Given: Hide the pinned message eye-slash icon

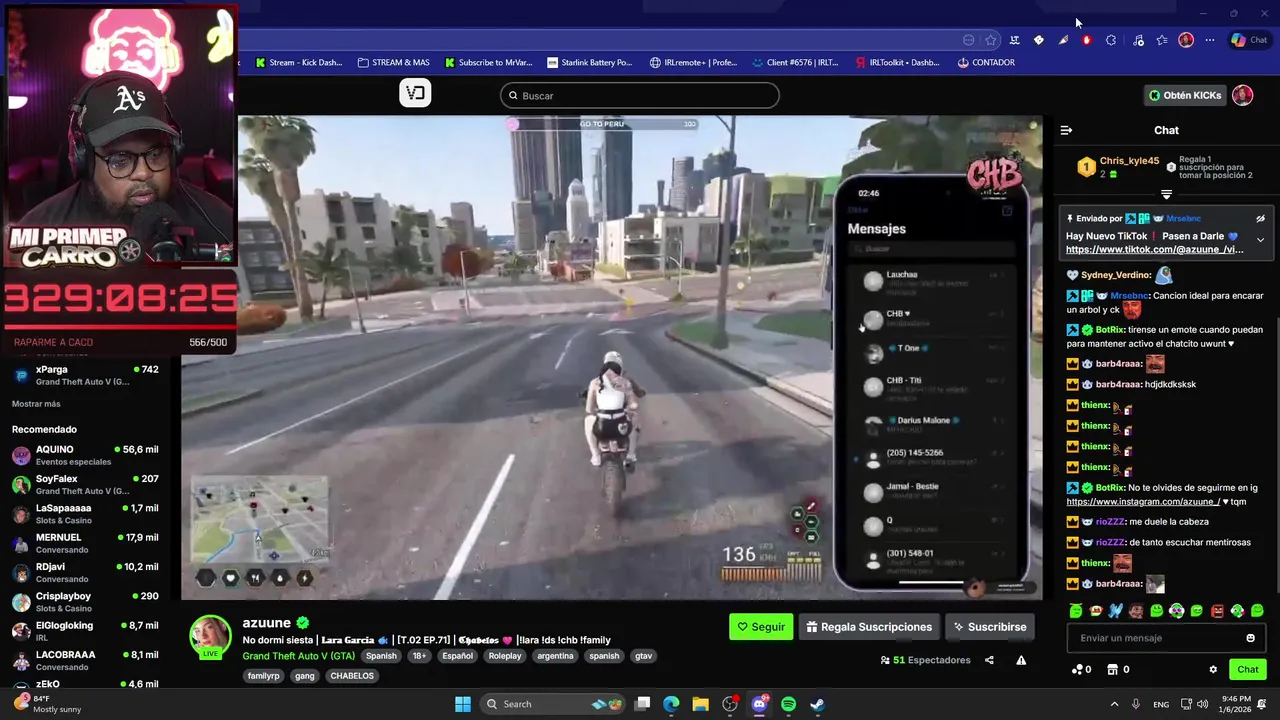Looking at the screenshot, I should (1260, 218).
